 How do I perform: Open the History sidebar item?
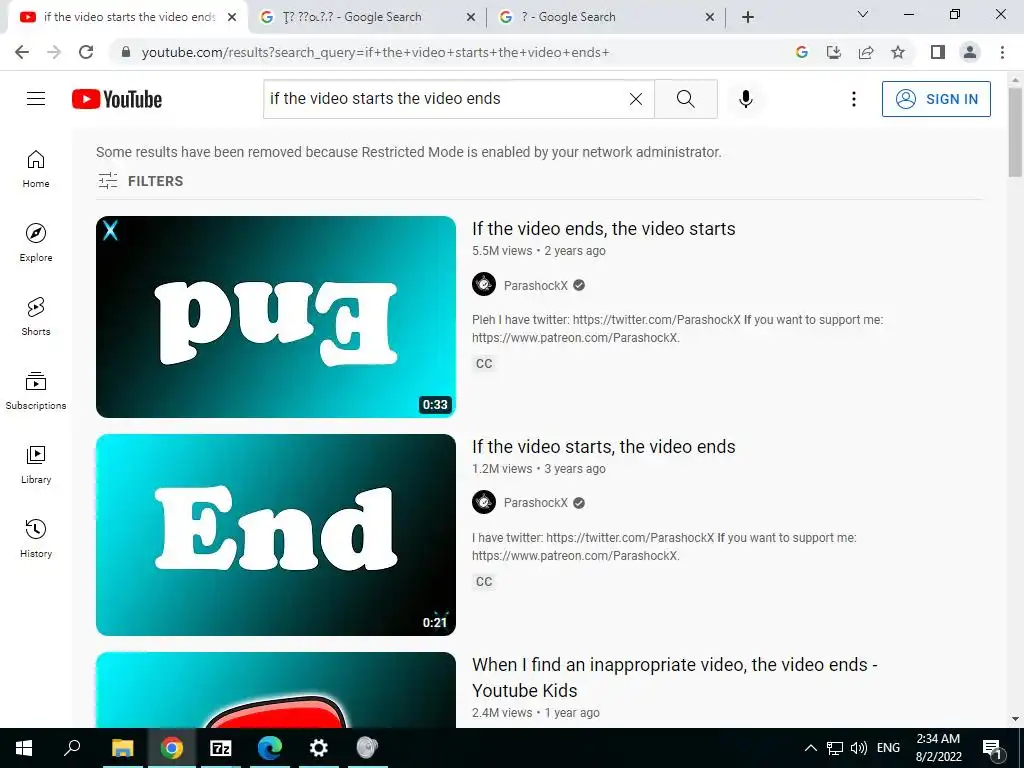pos(36,537)
